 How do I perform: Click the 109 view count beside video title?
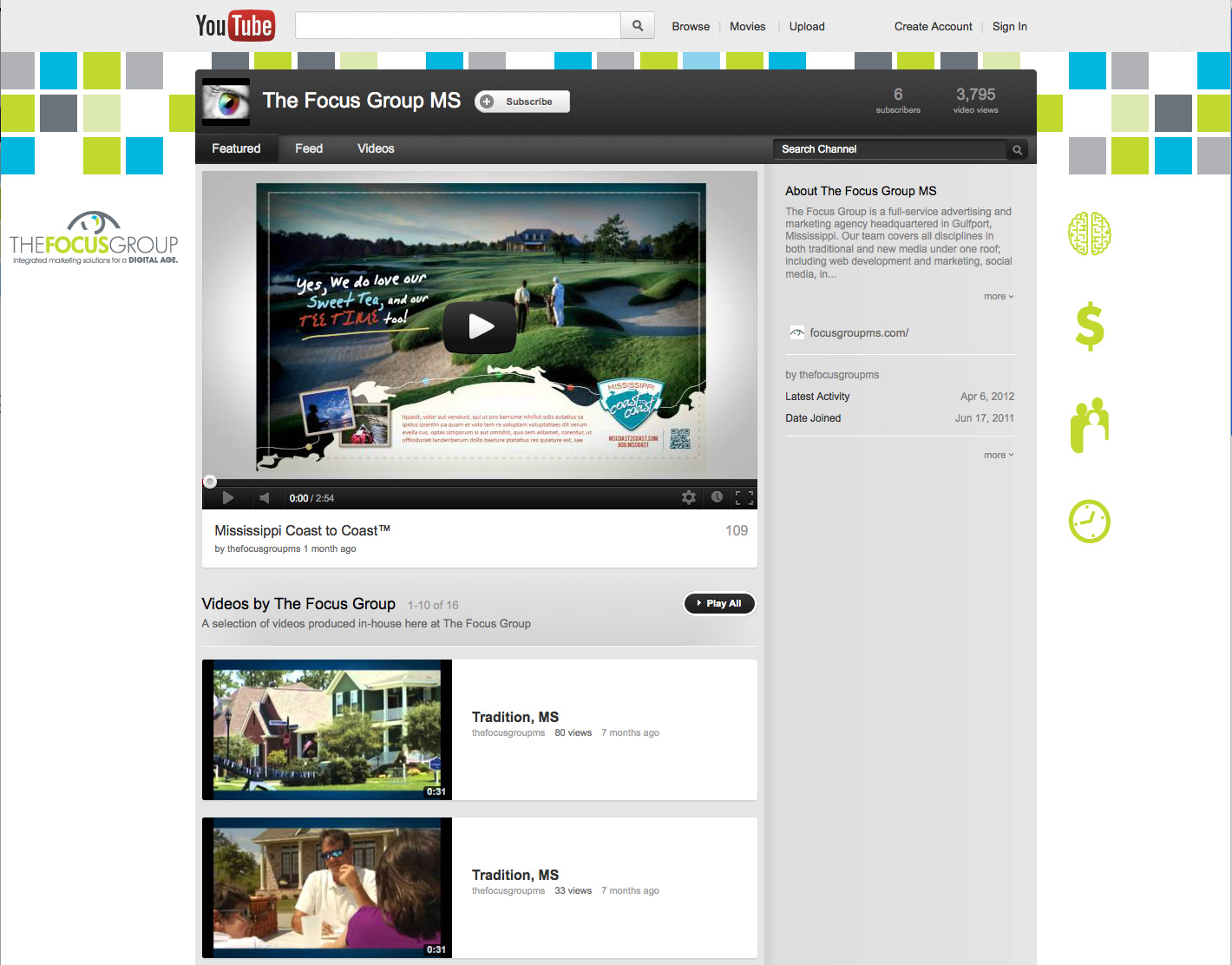[737, 530]
